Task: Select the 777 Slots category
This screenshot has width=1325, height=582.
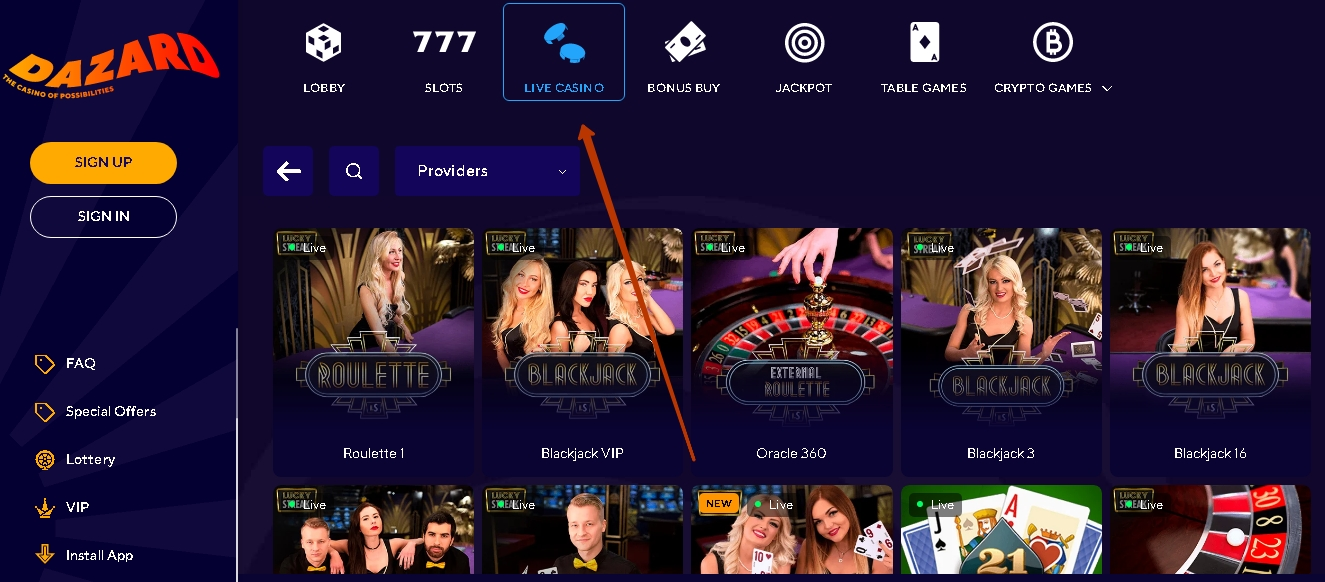Action: [444, 43]
